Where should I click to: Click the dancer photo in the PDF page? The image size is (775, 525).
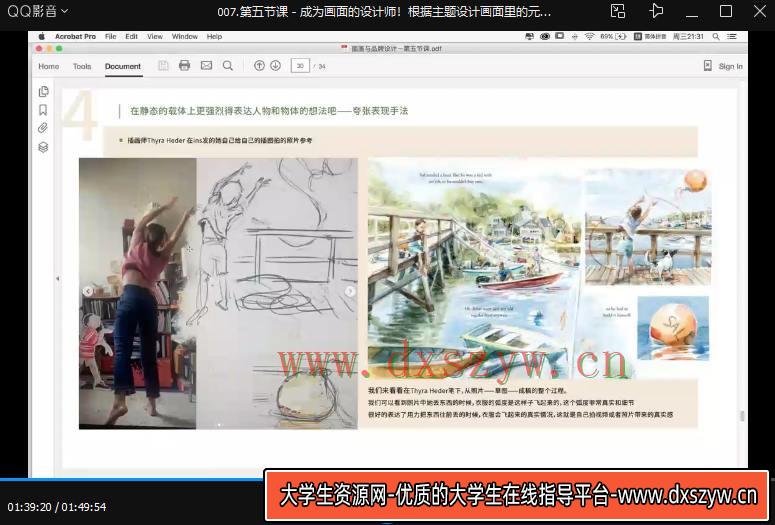tap(137, 293)
